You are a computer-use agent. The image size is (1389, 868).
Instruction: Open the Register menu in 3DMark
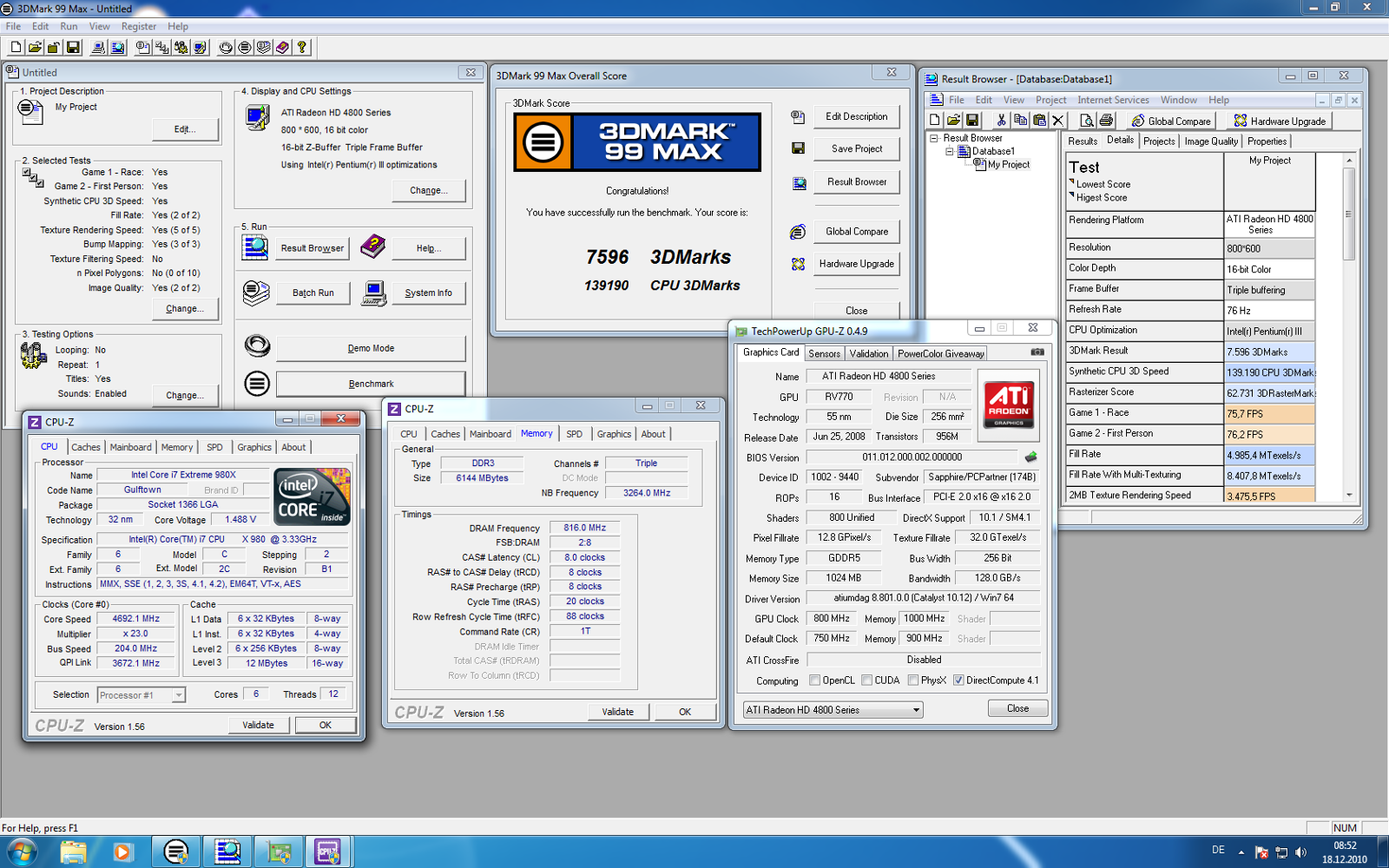point(139,27)
